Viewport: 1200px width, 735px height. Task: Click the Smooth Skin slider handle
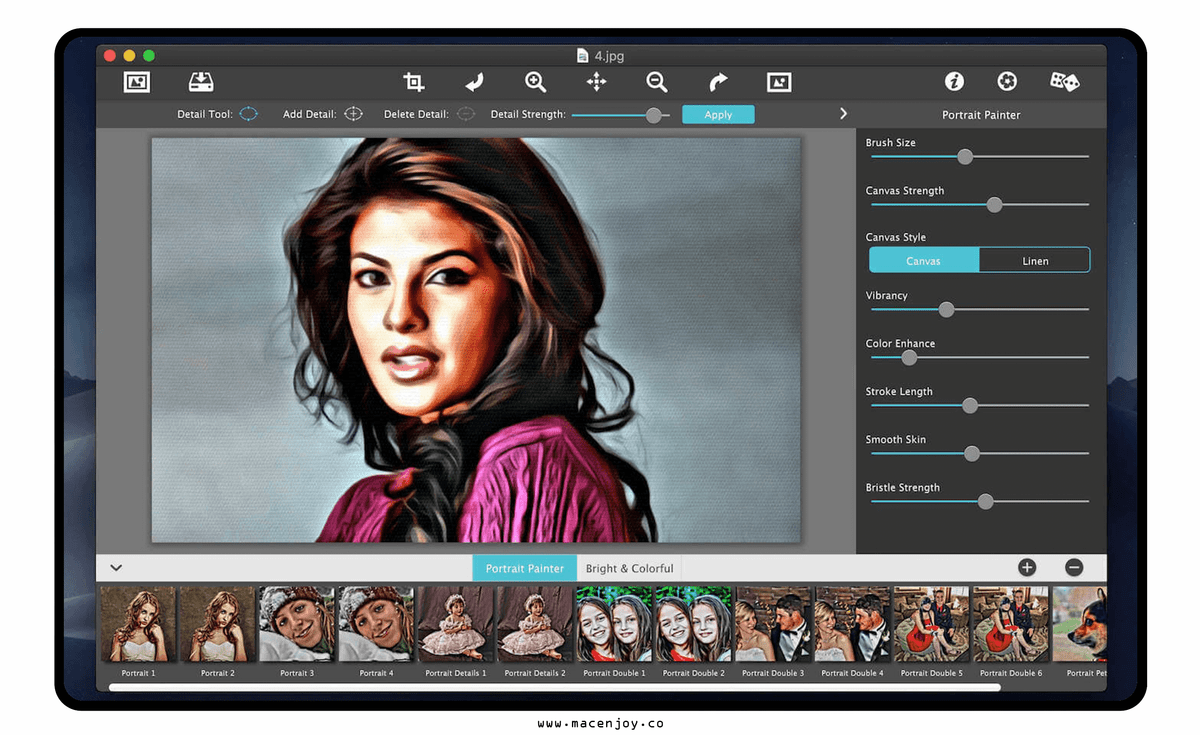971,454
